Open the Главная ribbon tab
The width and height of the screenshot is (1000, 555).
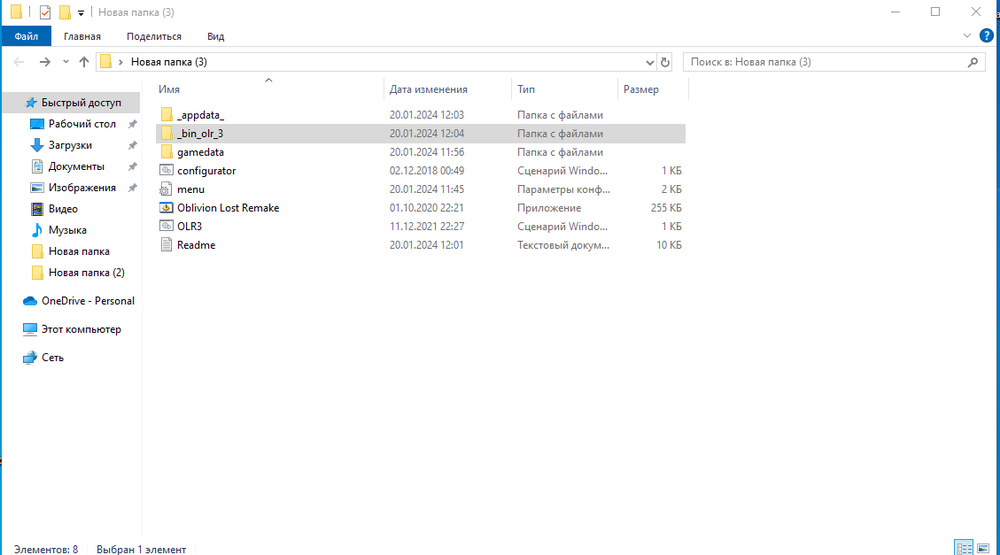pyautogui.click(x=82, y=36)
